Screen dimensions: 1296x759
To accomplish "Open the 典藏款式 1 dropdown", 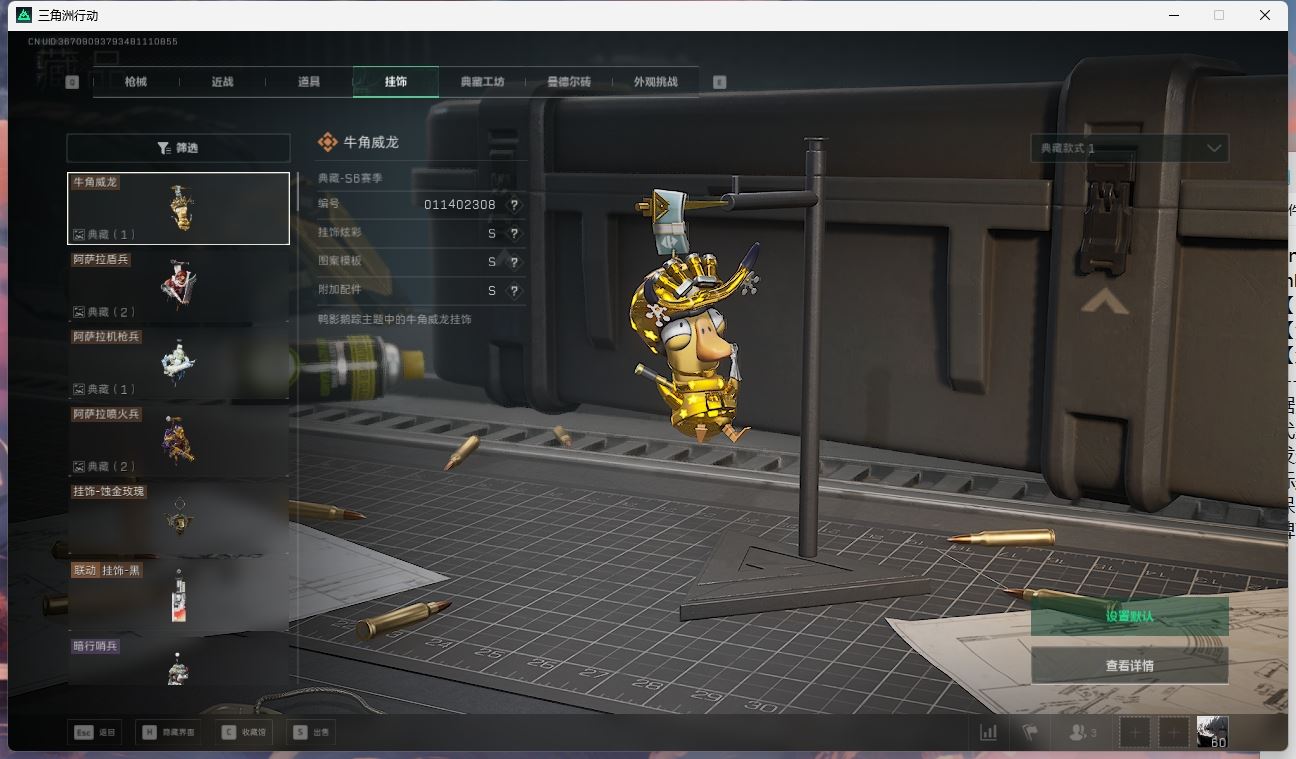I will coord(1129,148).
